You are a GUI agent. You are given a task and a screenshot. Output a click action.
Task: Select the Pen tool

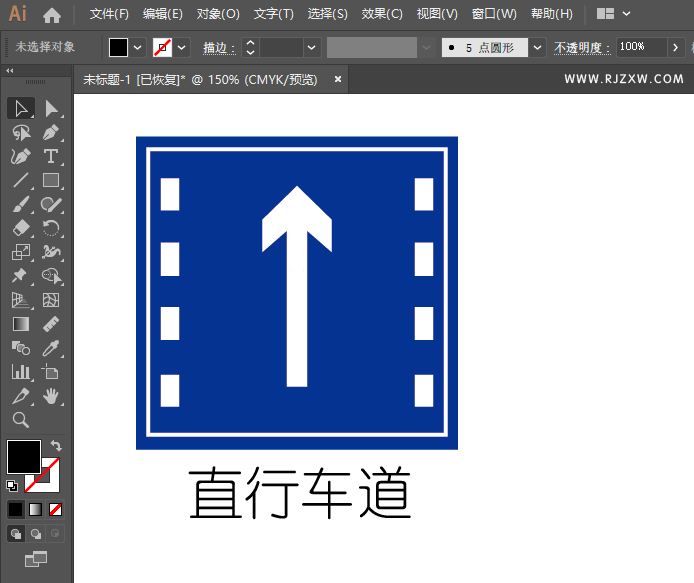(x=51, y=132)
